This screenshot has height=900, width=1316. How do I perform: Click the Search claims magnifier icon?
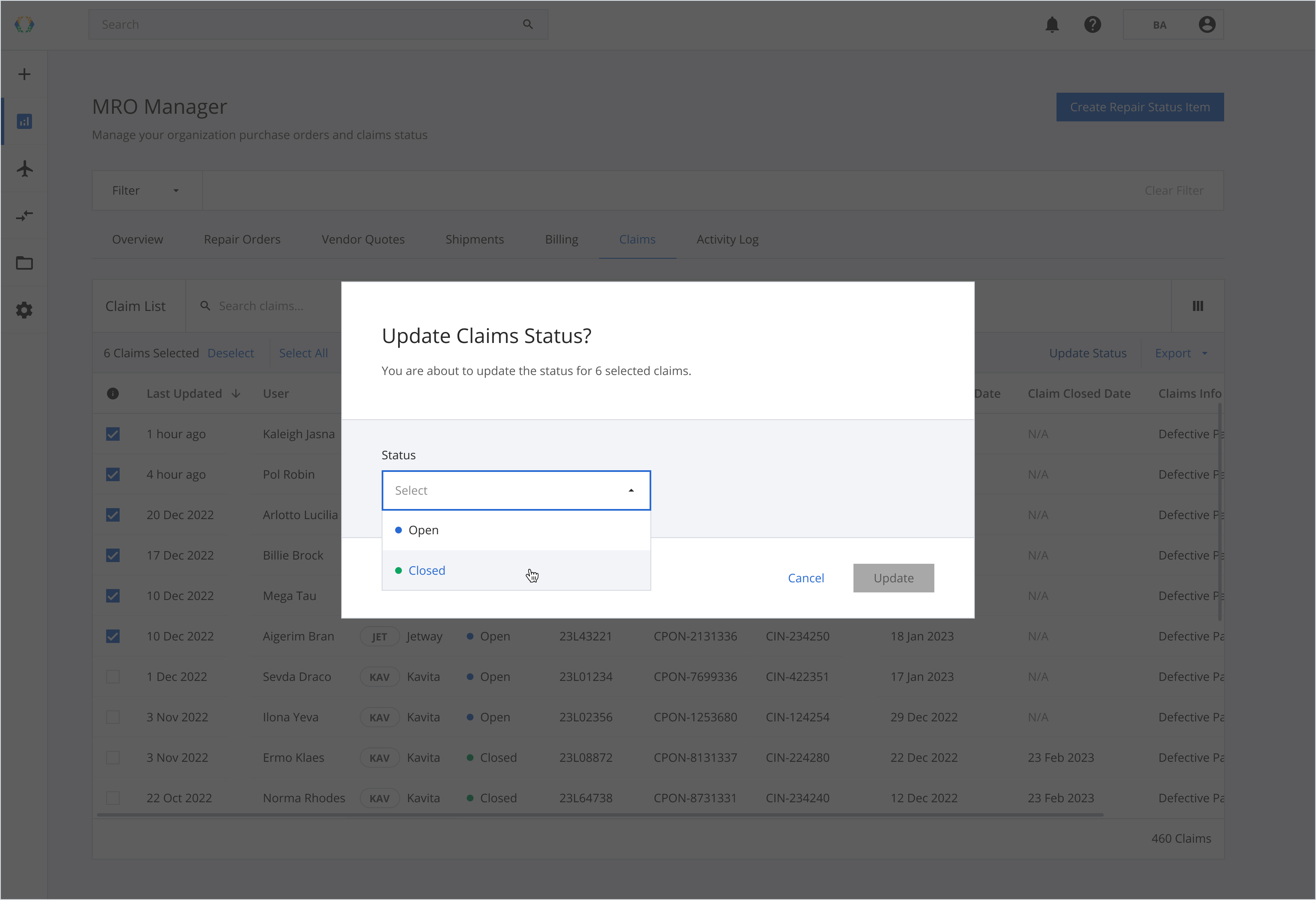[205, 306]
